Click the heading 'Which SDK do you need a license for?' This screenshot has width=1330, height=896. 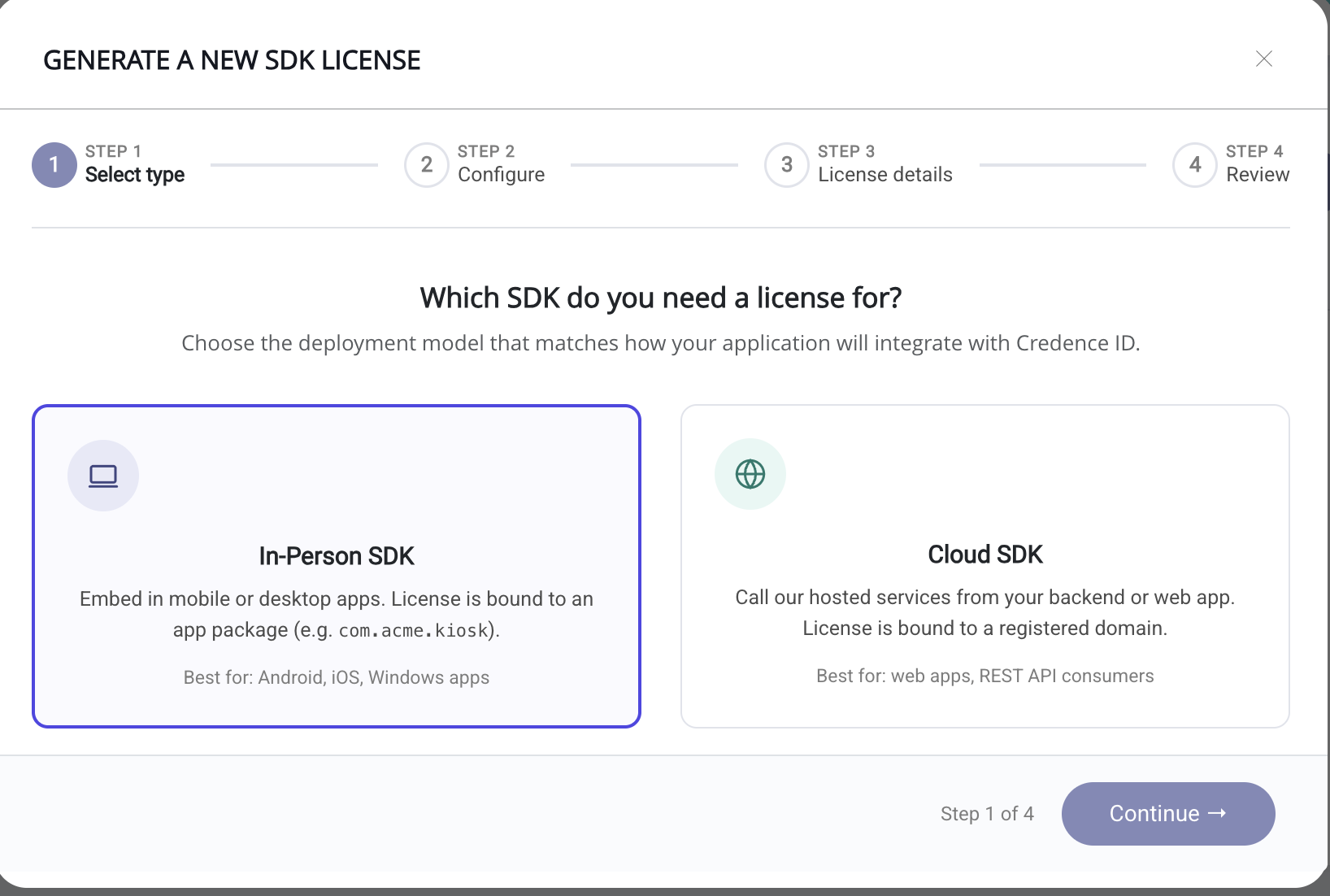[x=661, y=298]
